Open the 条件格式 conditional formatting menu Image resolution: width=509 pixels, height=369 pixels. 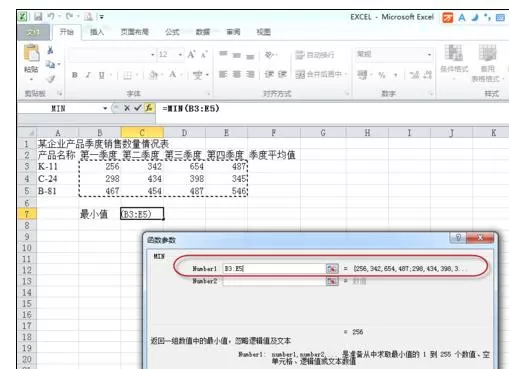coord(454,62)
